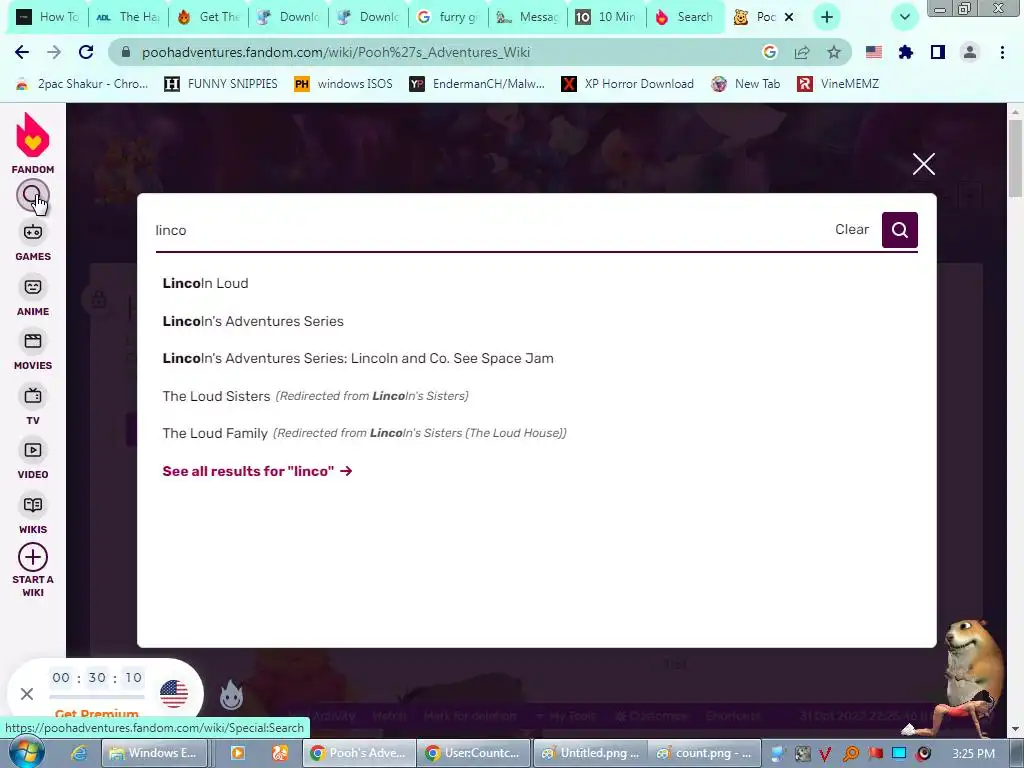The width and height of the screenshot is (1024, 768).
Task: Close the active Pooh tab
Action: [789, 17]
